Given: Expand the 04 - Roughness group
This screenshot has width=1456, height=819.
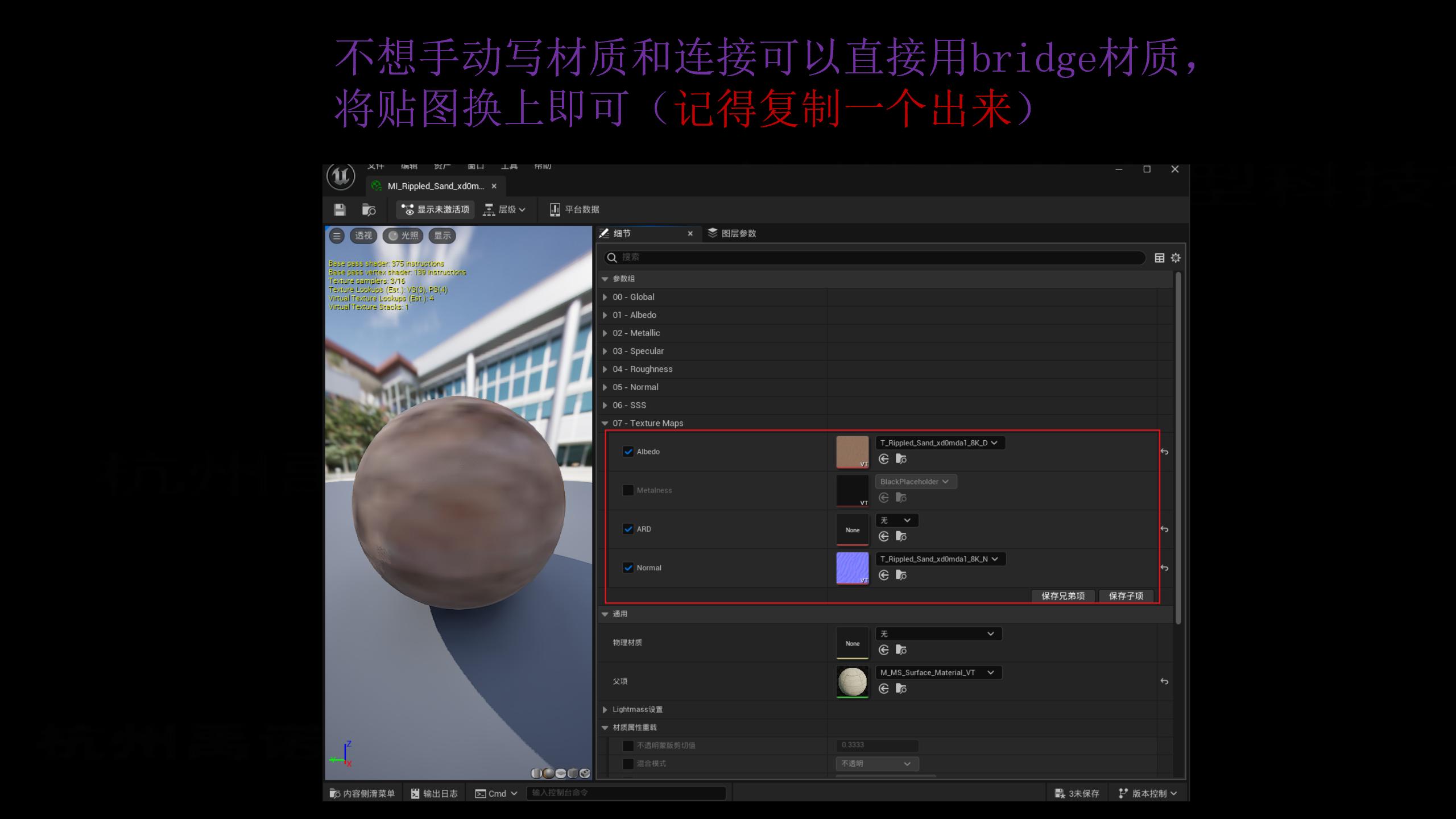Looking at the screenshot, I should click(605, 369).
